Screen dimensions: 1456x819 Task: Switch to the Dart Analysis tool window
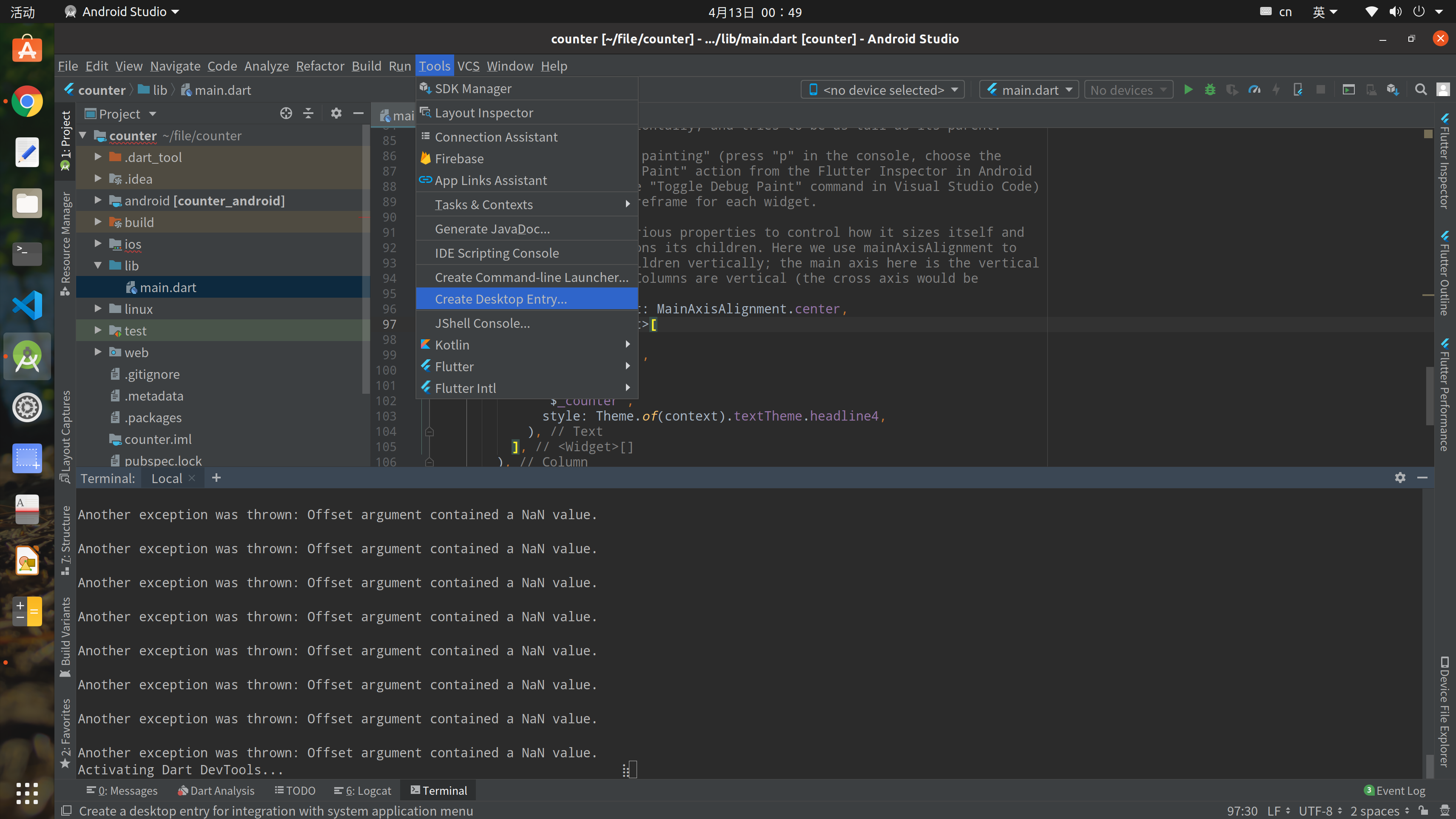click(216, 791)
